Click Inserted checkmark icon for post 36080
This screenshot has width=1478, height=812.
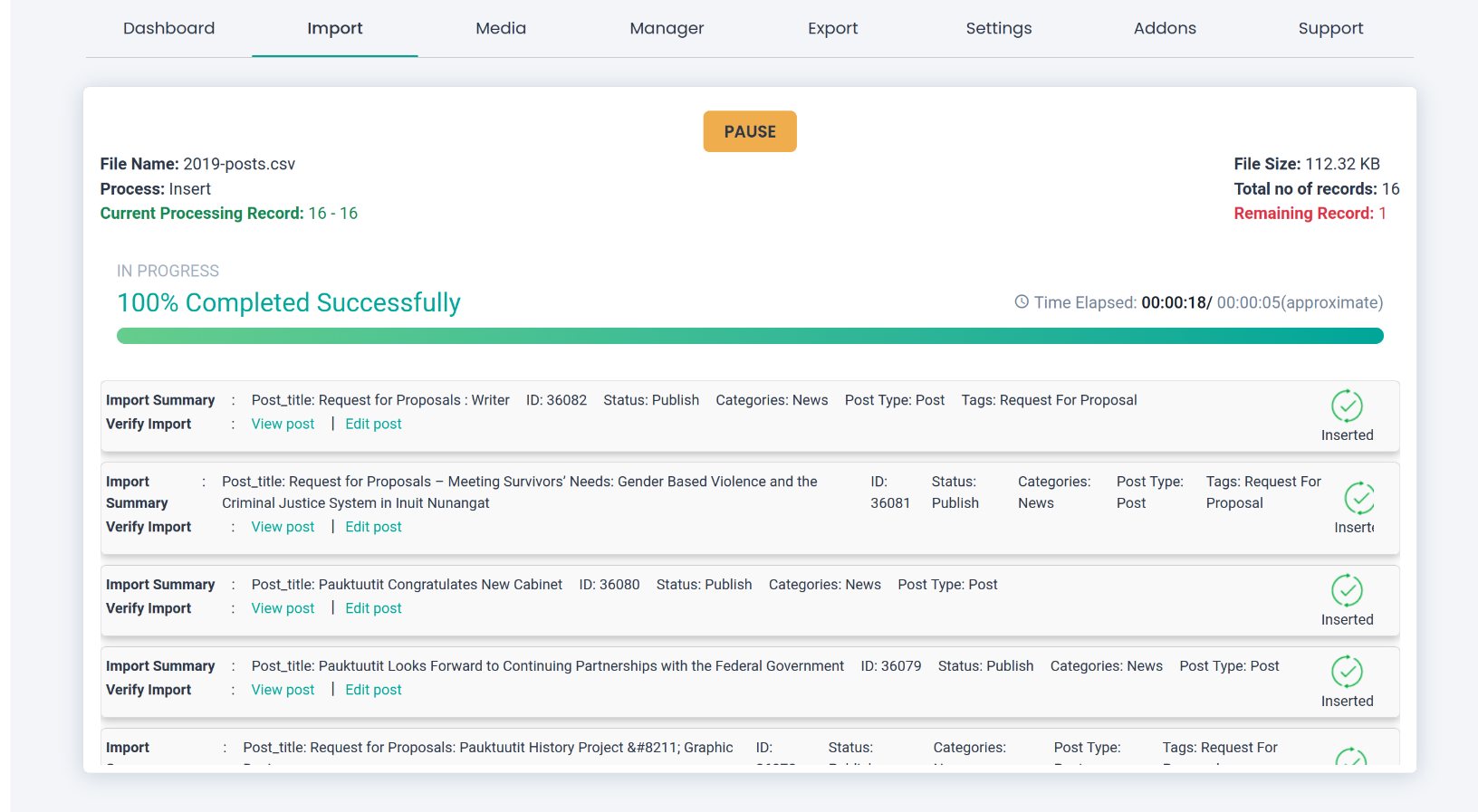(x=1347, y=591)
